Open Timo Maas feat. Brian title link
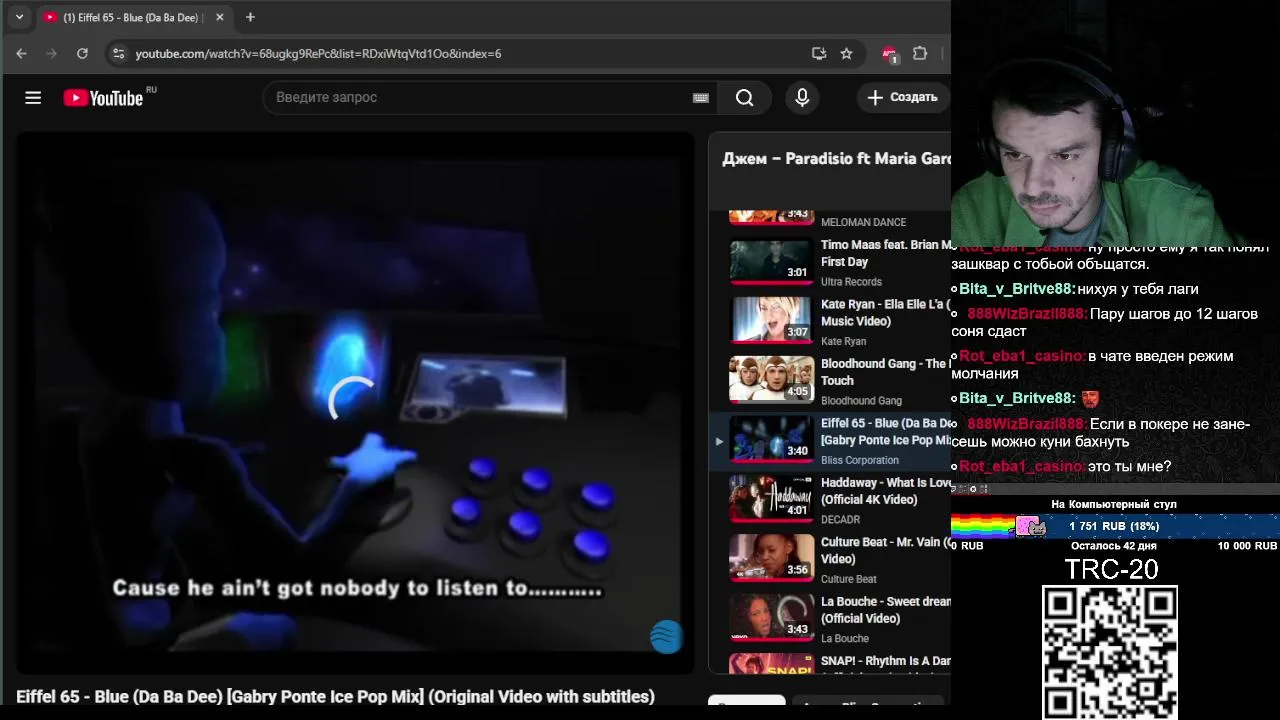This screenshot has width=1280, height=720. 885,253
